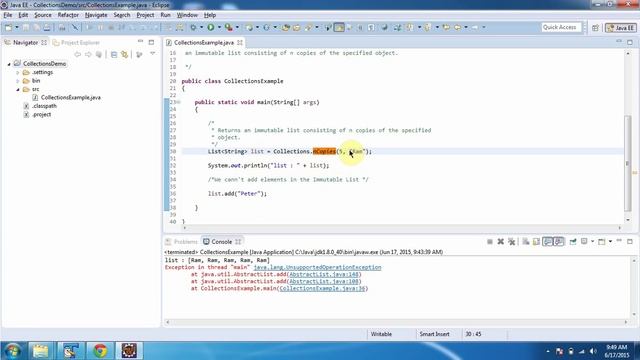Click the editor horizontal scroll right arrow
The width and height of the screenshot is (640, 360).
(x=620, y=228)
